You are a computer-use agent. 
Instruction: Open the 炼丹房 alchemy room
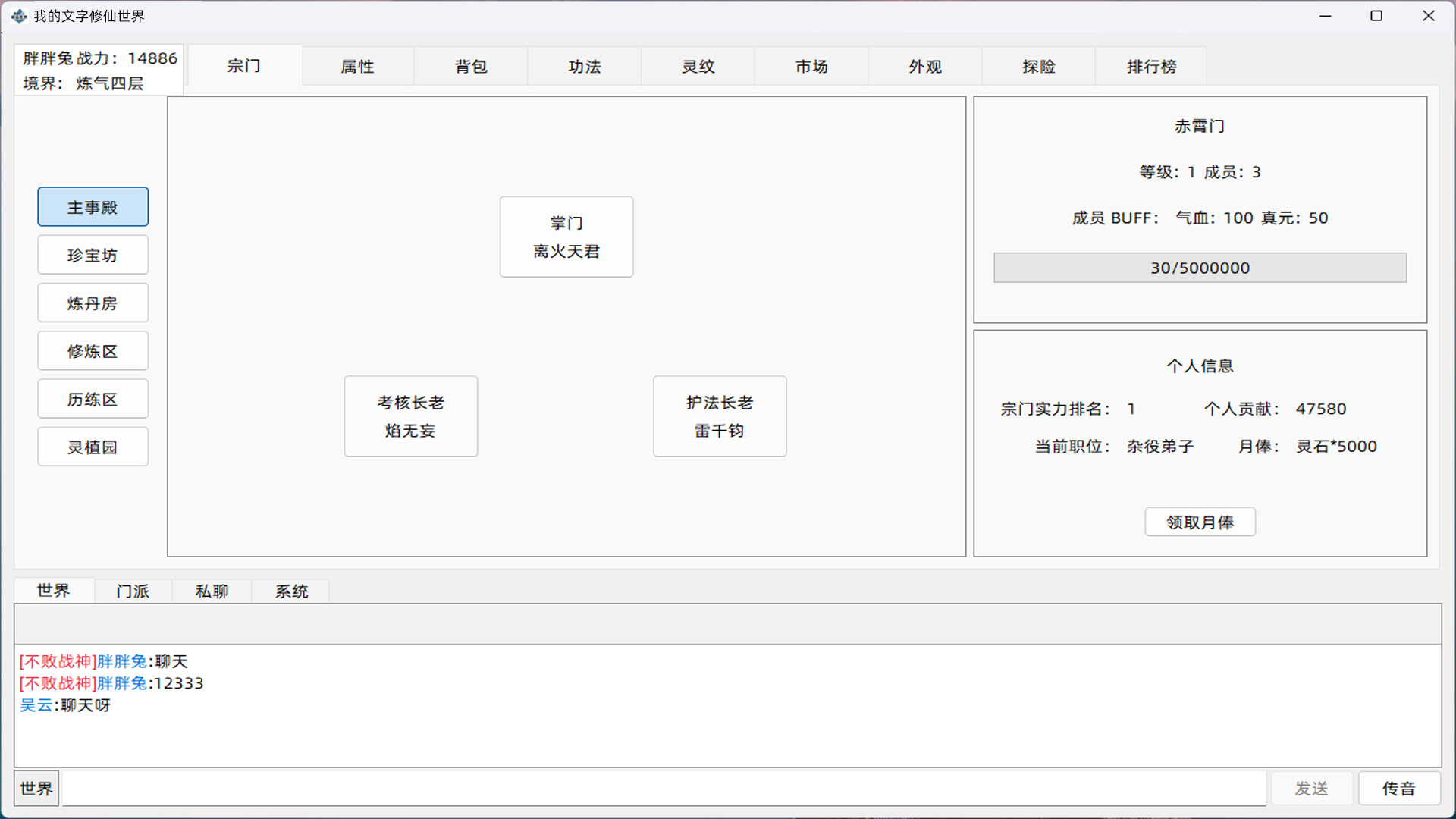click(93, 303)
